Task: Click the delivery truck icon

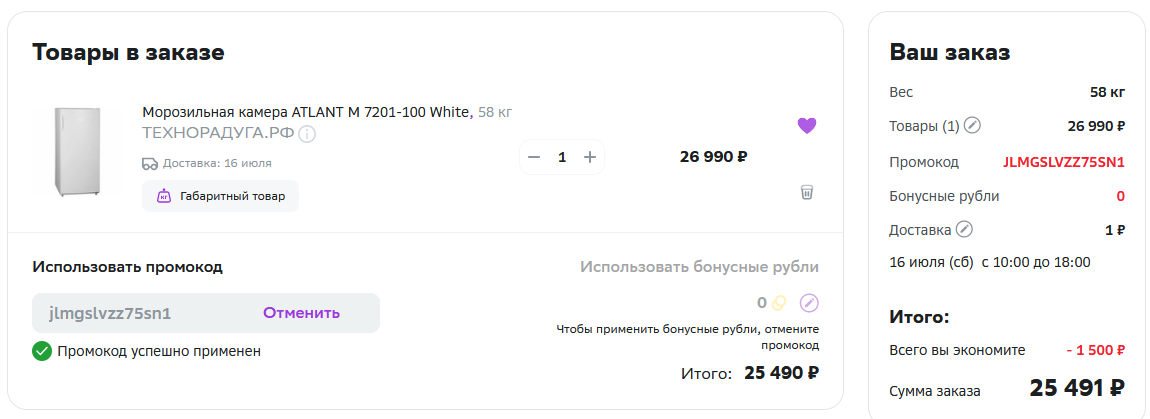Action: 150,163
